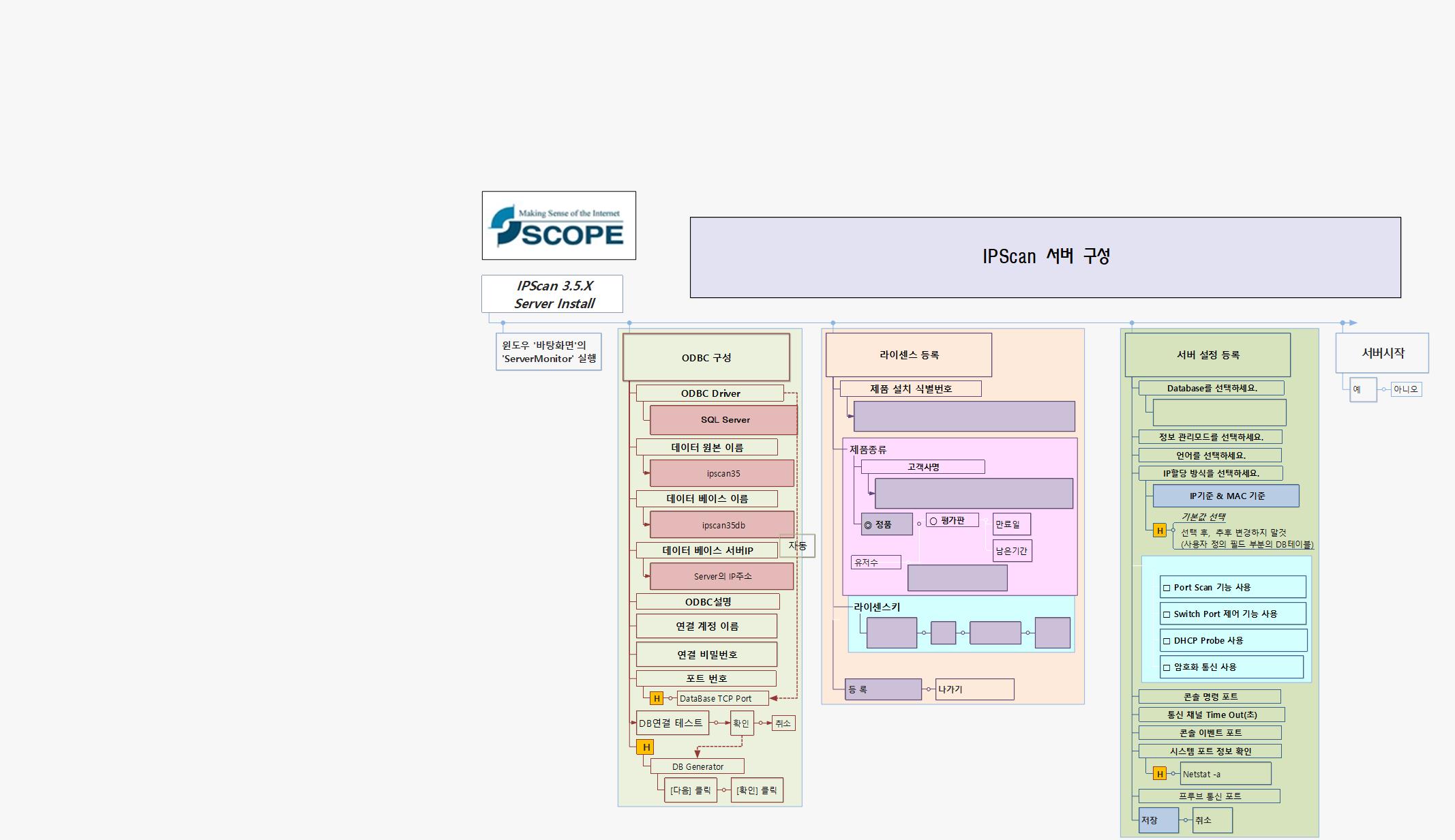Viewport: 1455px width, 840px height.
Task: Click the 등록 button
Action: coord(884,689)
